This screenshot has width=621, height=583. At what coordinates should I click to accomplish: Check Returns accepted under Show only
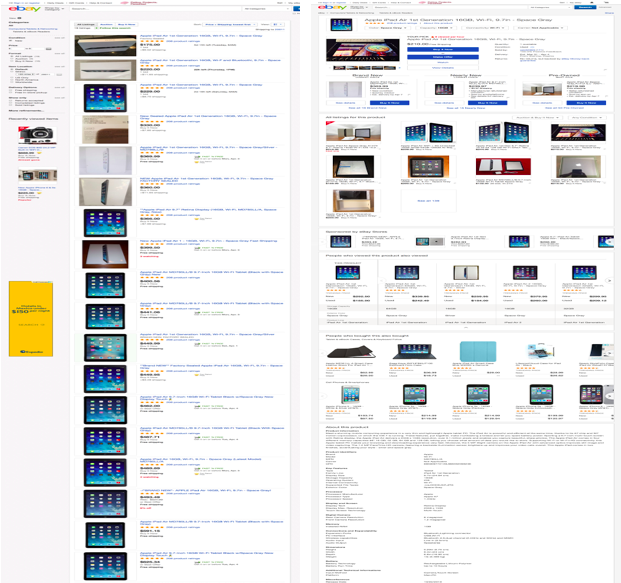coord(11,101)
